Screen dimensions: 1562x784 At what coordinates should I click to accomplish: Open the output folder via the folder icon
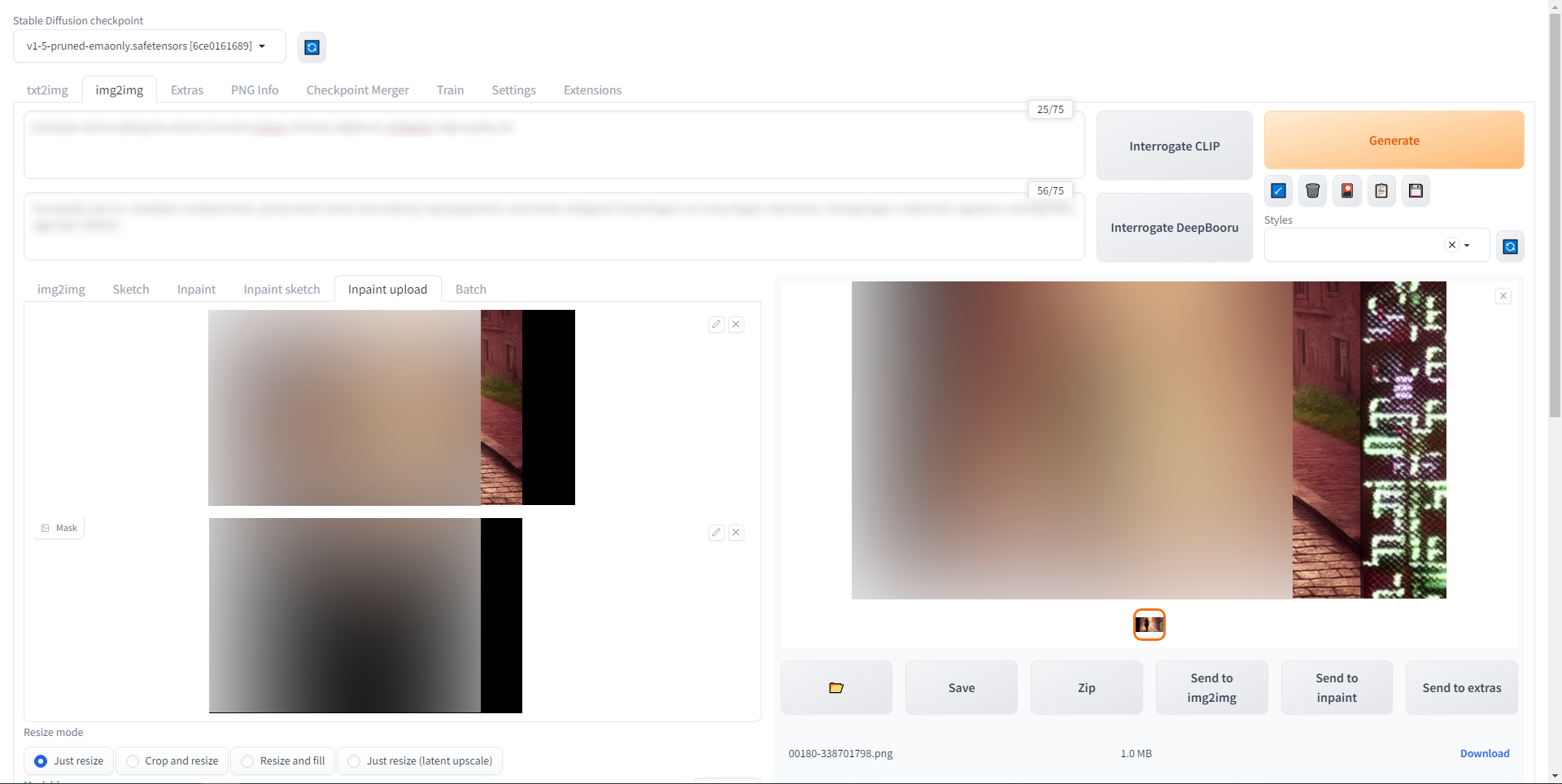click(x=836, y=687)
